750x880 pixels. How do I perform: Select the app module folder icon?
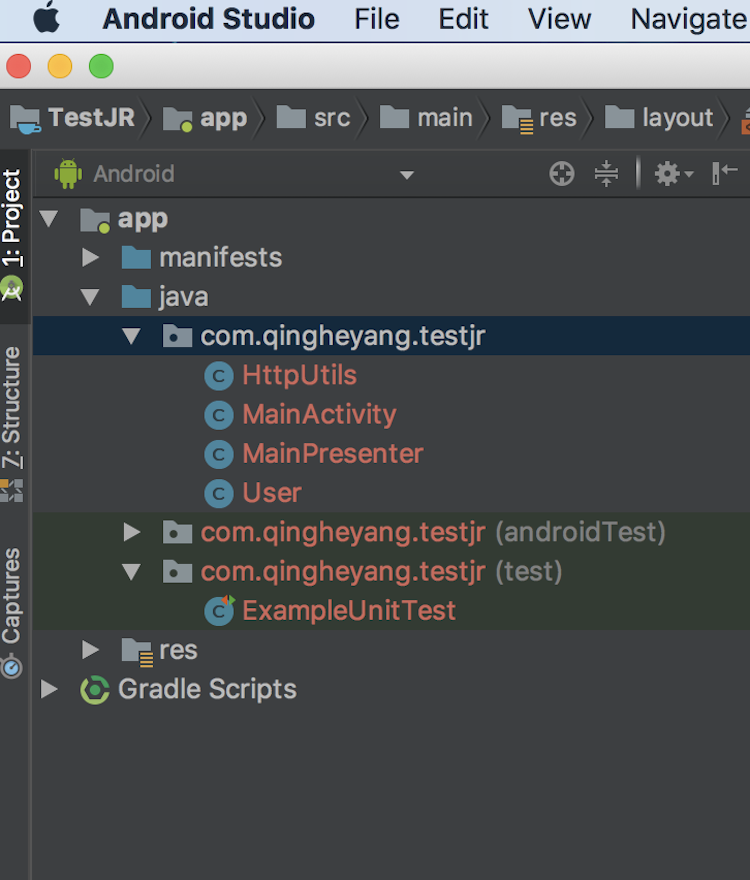point(95,220)
